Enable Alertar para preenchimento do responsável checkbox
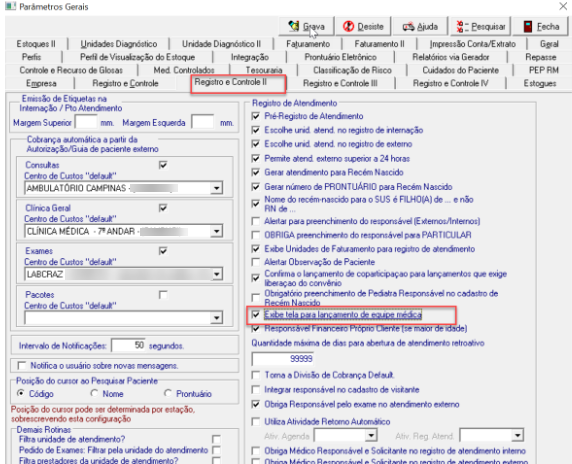This screenshot has width=572, height=464. (256, 221)
